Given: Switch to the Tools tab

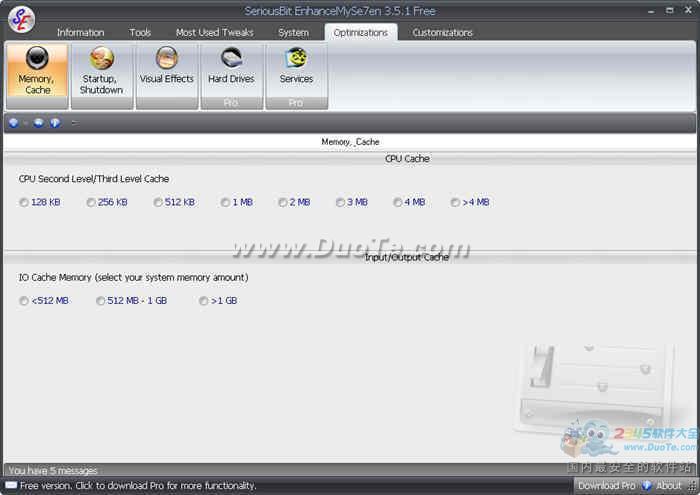Looking at the screenshot, I should coord(140,33).
